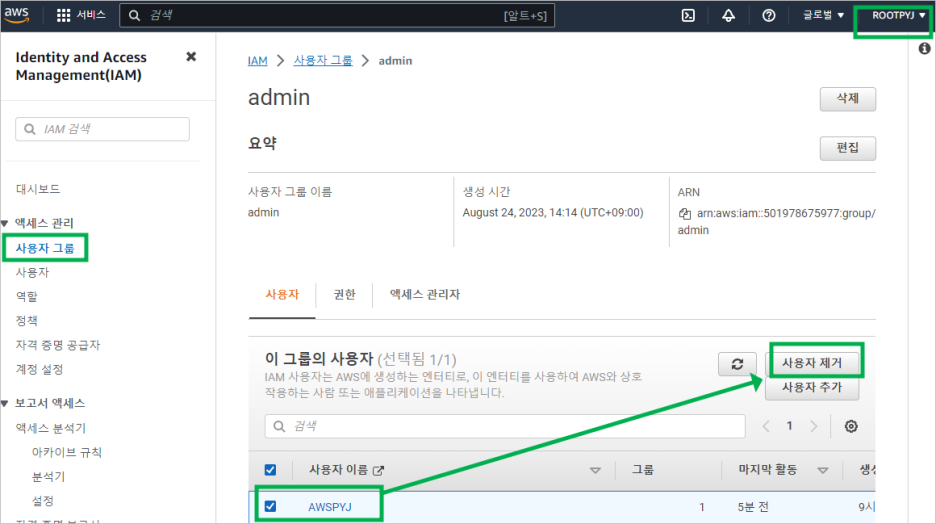Switch to the 사용자 tab
This screenshot has width=936, height=524.
tap(282, 294)
